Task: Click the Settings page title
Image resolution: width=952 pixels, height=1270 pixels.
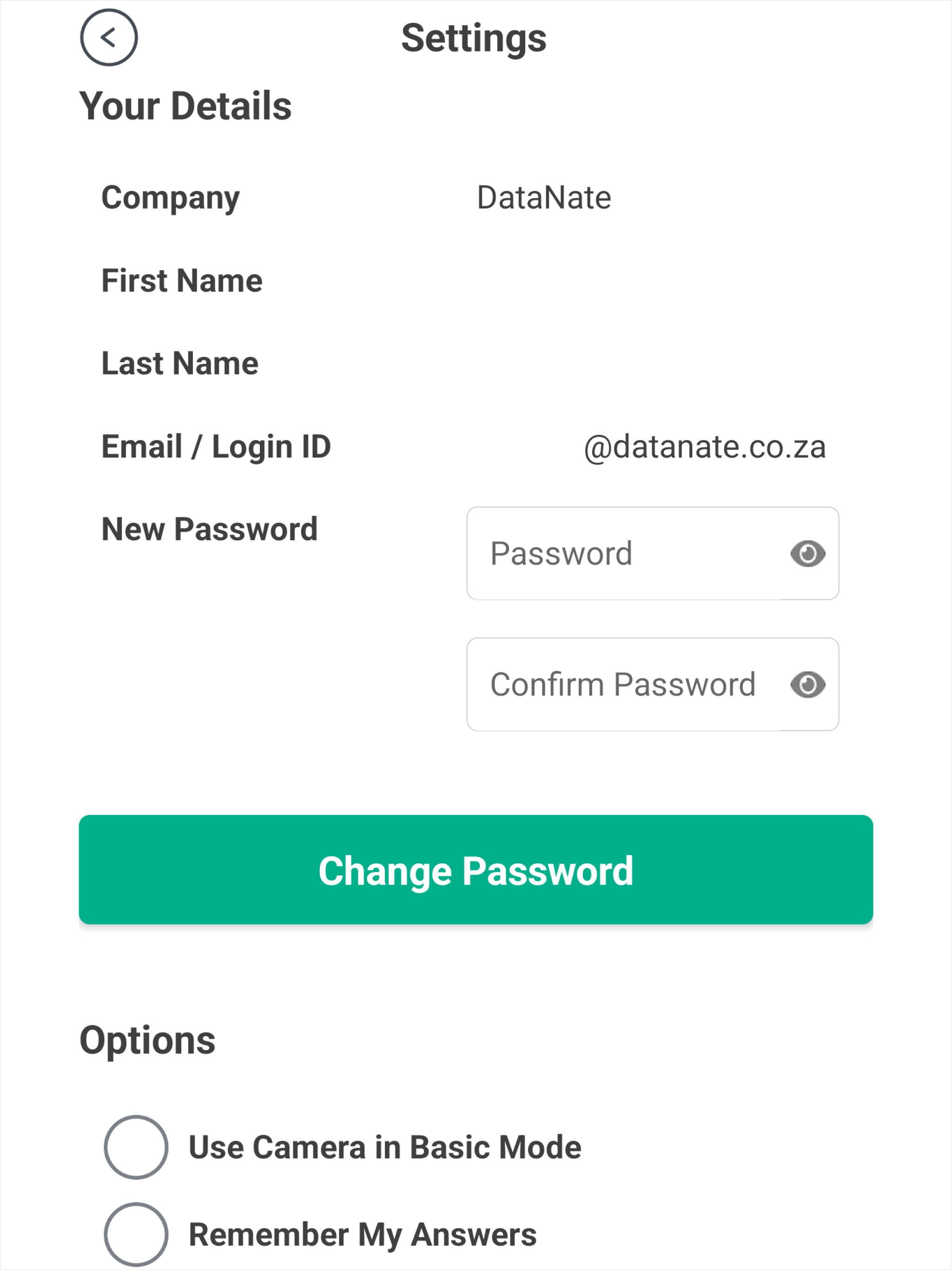Action: click(474, 39)
